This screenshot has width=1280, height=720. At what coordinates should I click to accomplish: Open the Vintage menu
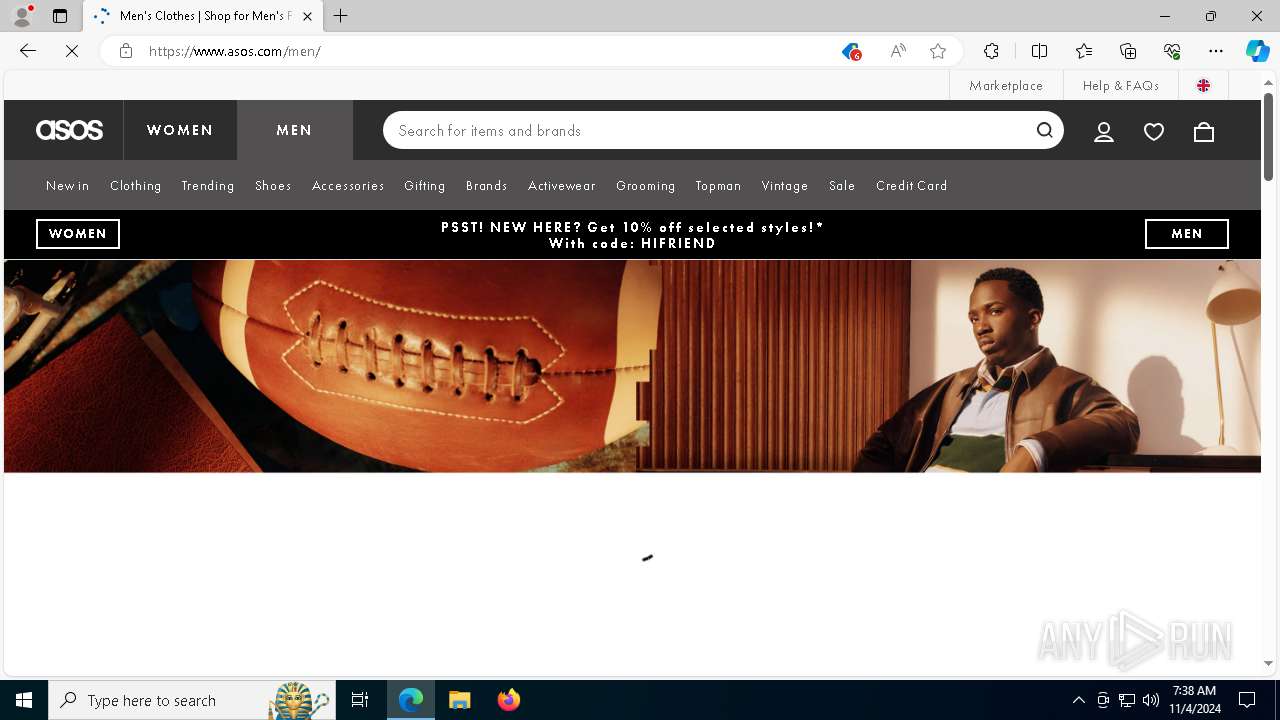(785, 186)
